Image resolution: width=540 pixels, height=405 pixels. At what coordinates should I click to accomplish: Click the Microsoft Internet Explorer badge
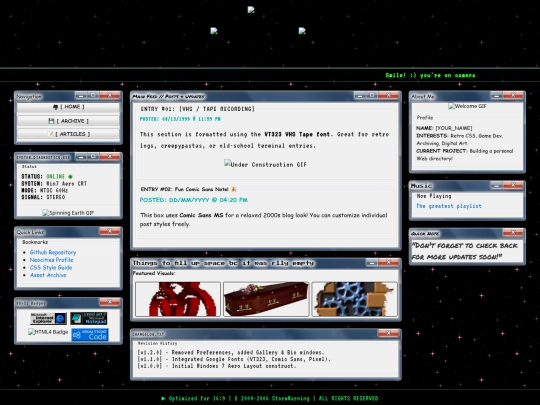point(48,319)
